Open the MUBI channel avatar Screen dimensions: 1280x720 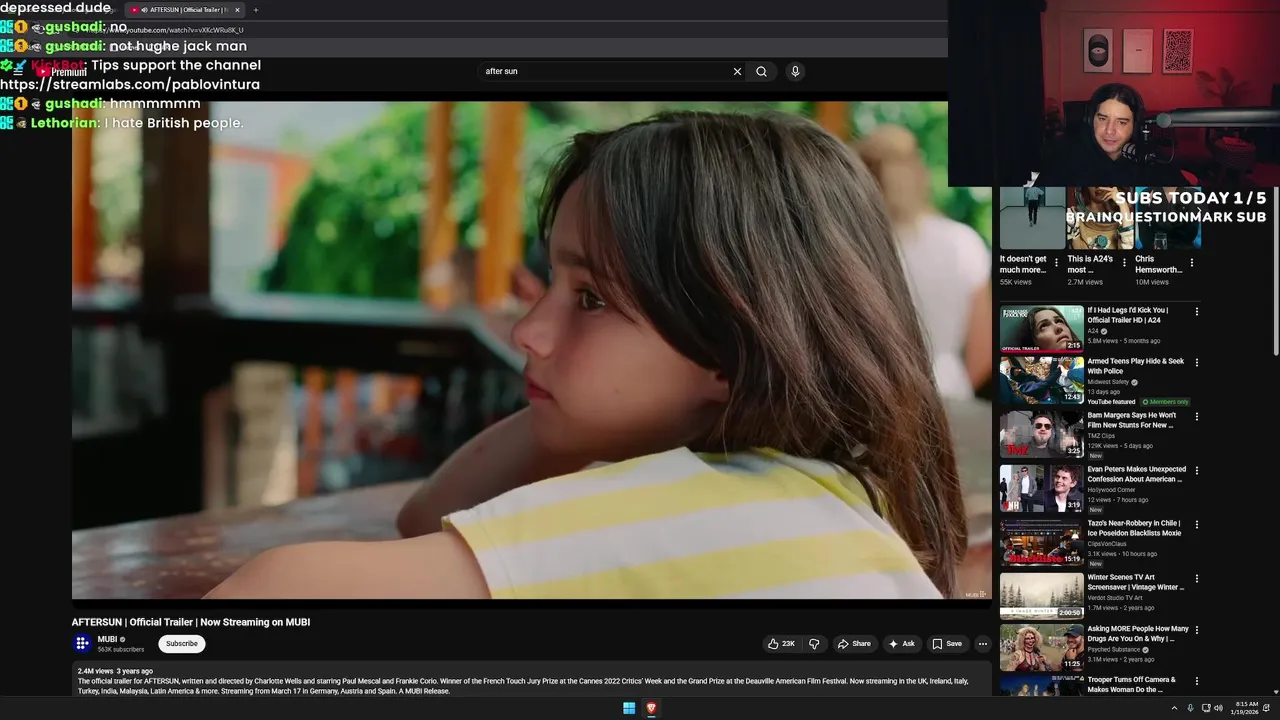(x=82, y=644)
